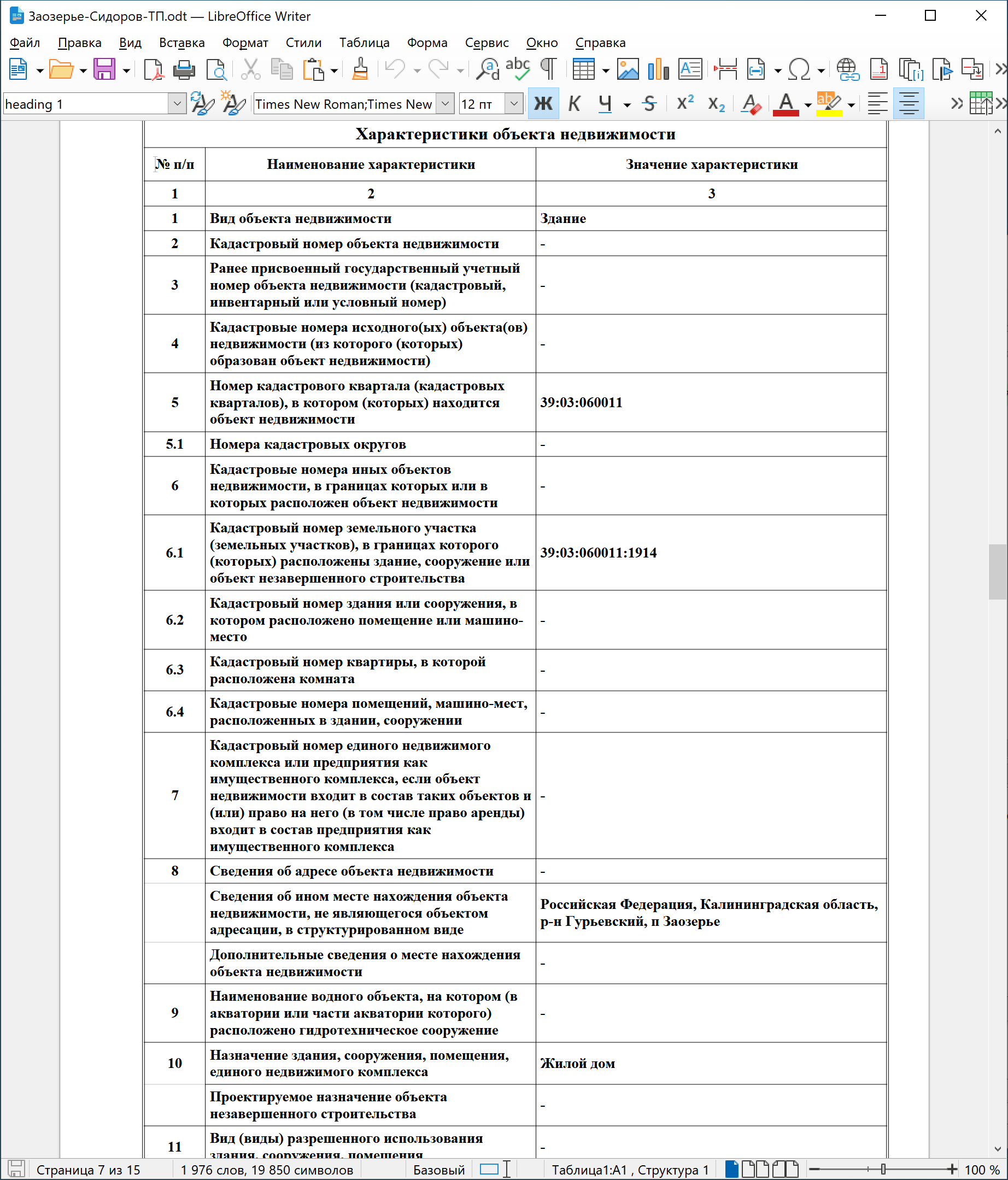Click the 100 % zoom level
This screenshot has width=1008, height=1180.
click(x=982, y=1170)
